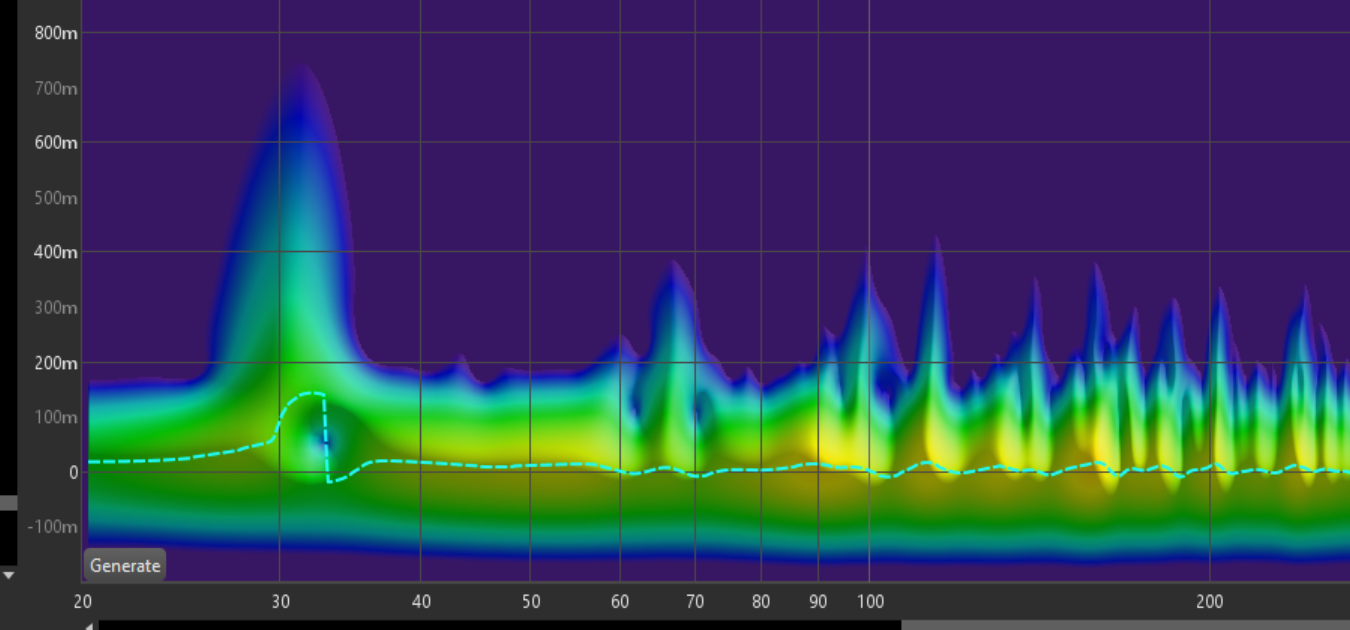Click the 100 frequency axis label
This screenshot has height=630, width=1350.
pos(871,601)
